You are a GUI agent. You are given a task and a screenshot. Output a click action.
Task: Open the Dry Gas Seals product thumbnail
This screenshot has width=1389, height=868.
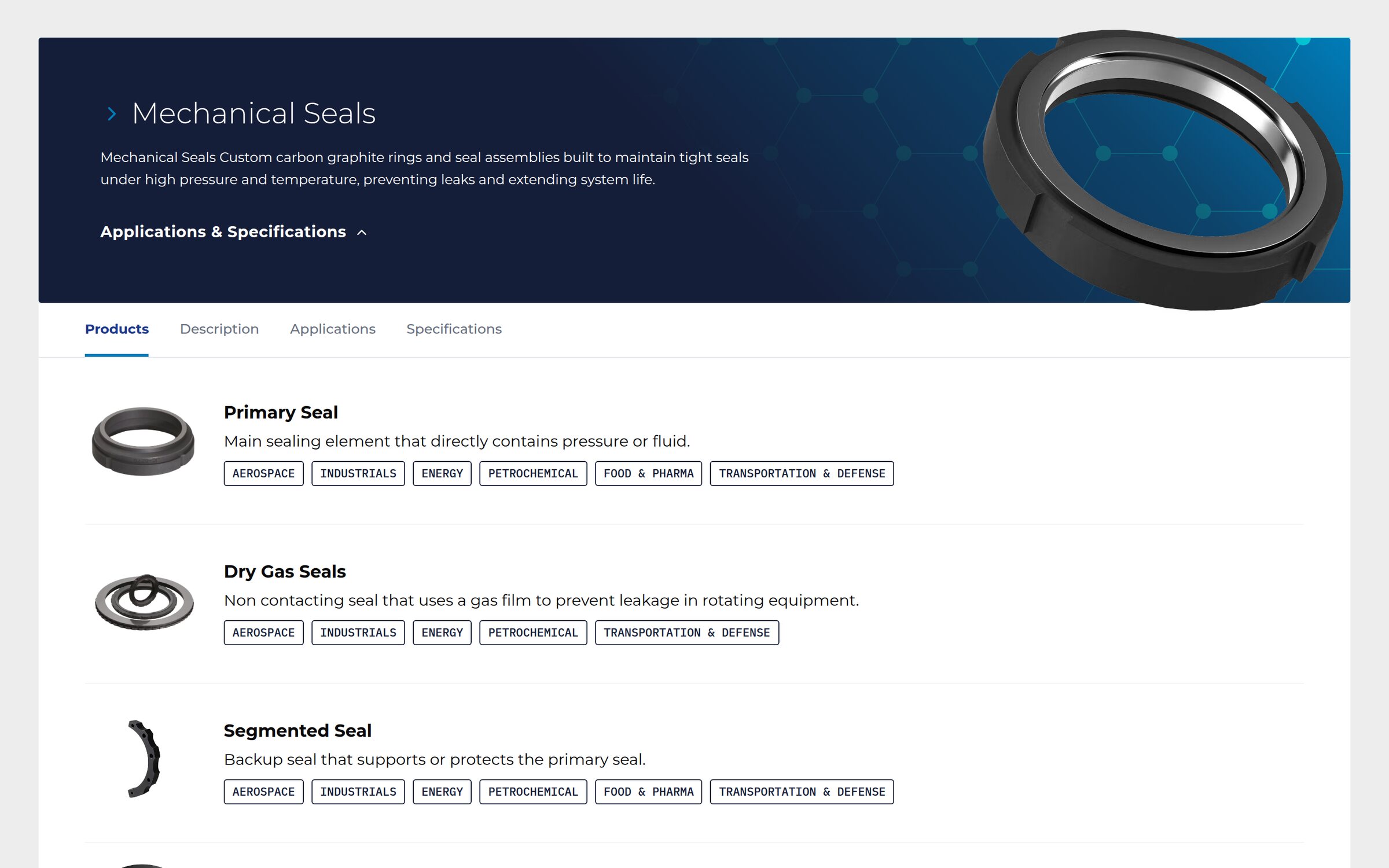(144, 602)
